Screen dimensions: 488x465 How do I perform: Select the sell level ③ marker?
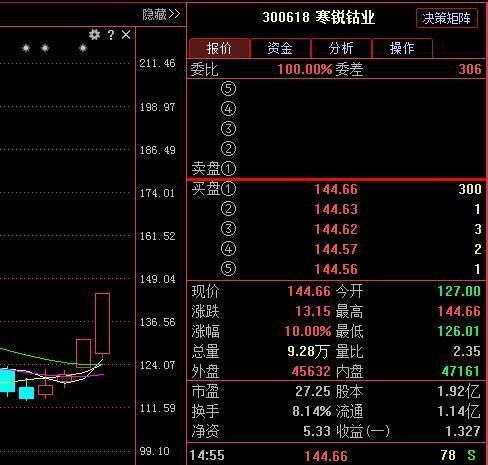click(228, 129)
